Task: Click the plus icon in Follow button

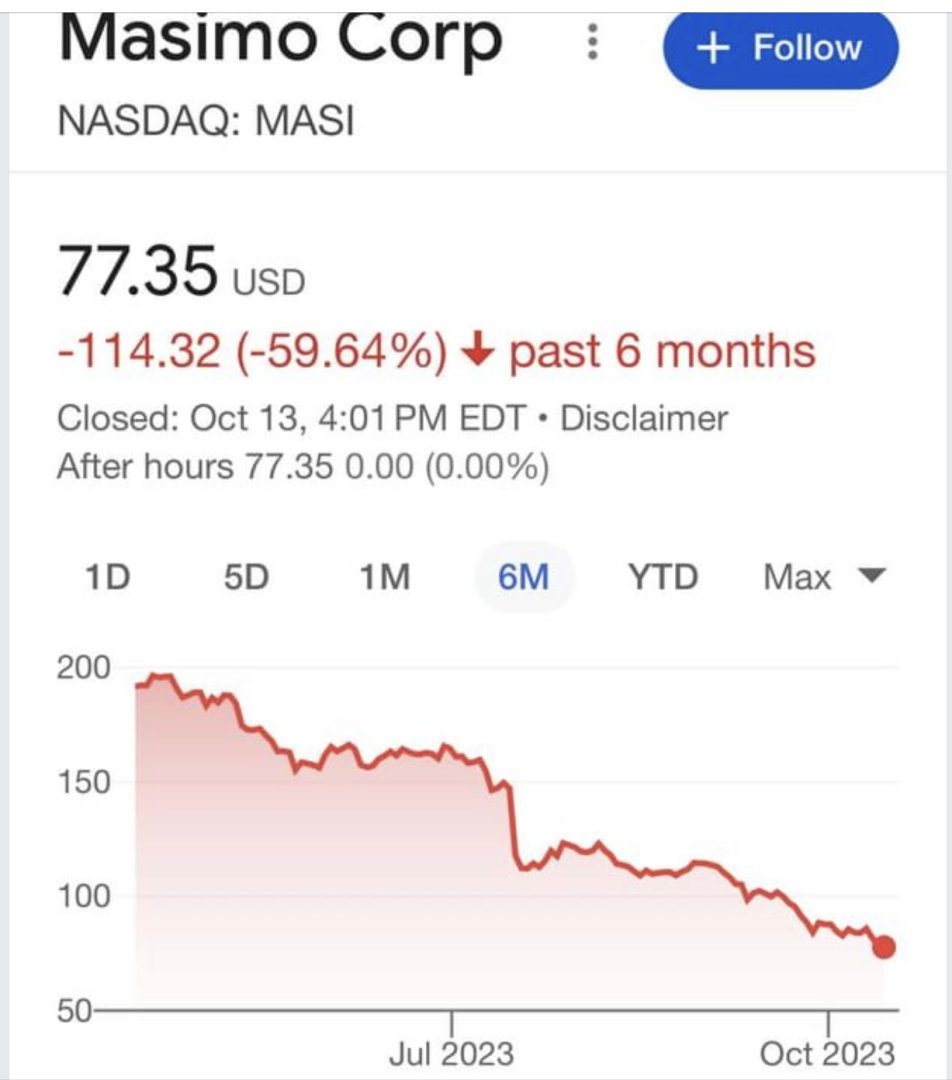Action: [x=713, y=48]
